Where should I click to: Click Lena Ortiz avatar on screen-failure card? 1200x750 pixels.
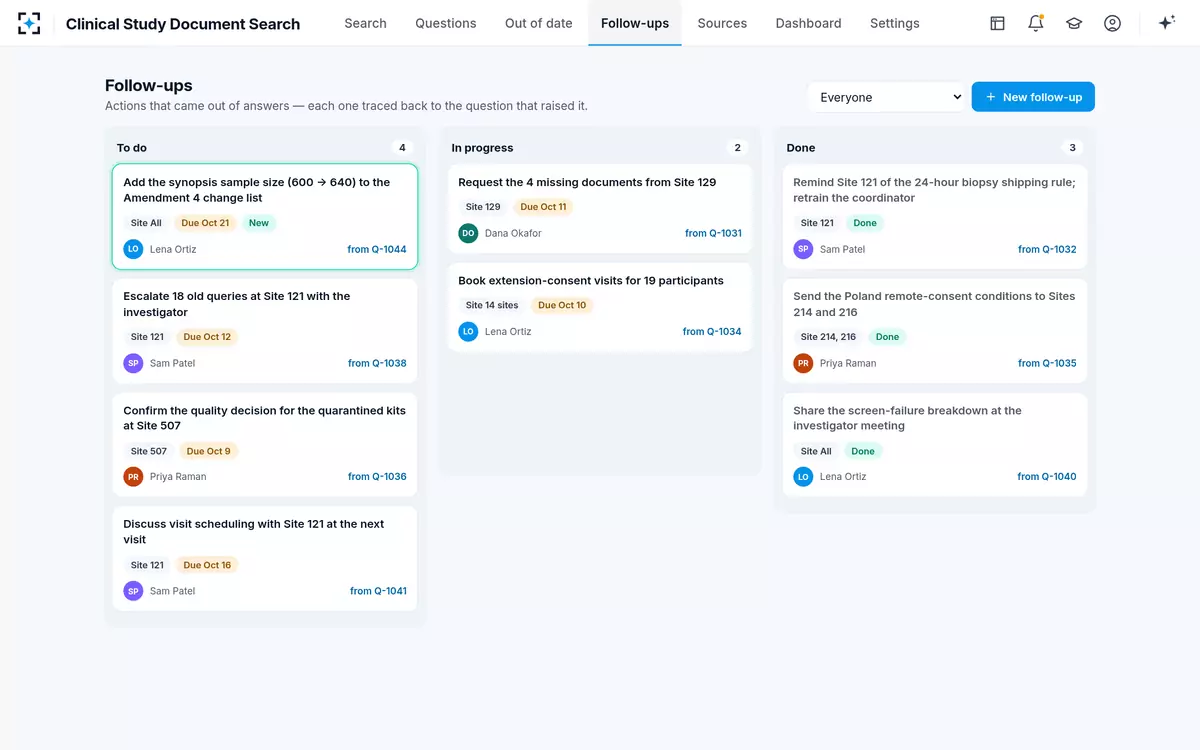(x=803, y=477)
